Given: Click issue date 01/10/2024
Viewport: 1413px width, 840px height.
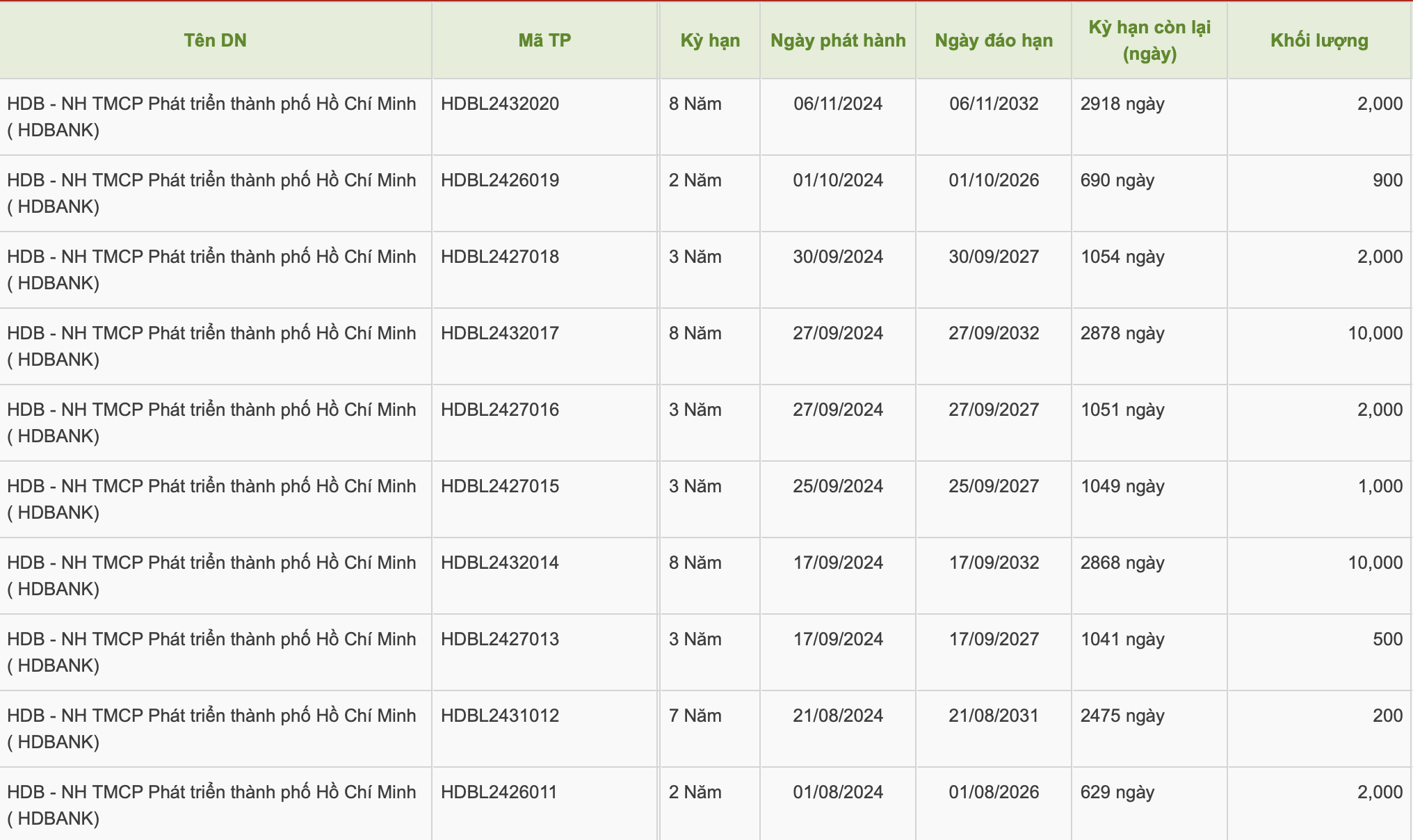Looking at the screenshot, I should 838,180.
